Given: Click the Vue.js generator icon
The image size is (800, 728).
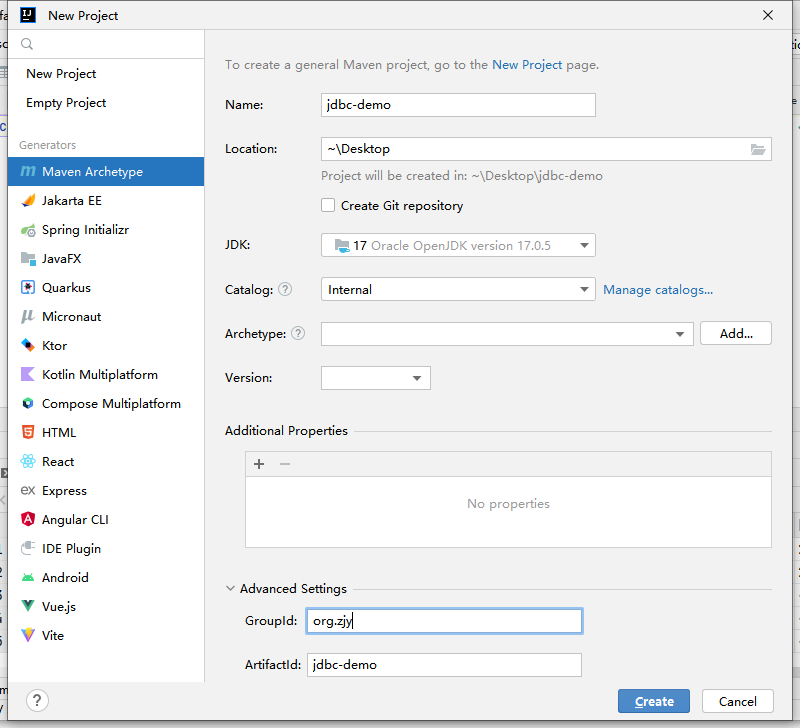Looking at the screenshot, I should pos(28,607).
